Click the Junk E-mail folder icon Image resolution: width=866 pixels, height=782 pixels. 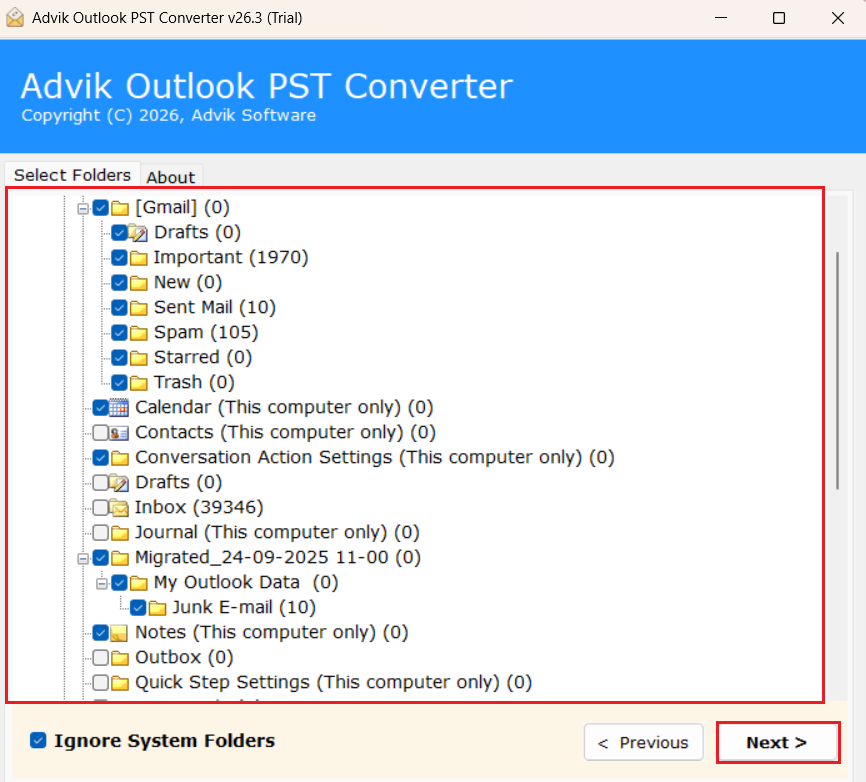[157, 609]
